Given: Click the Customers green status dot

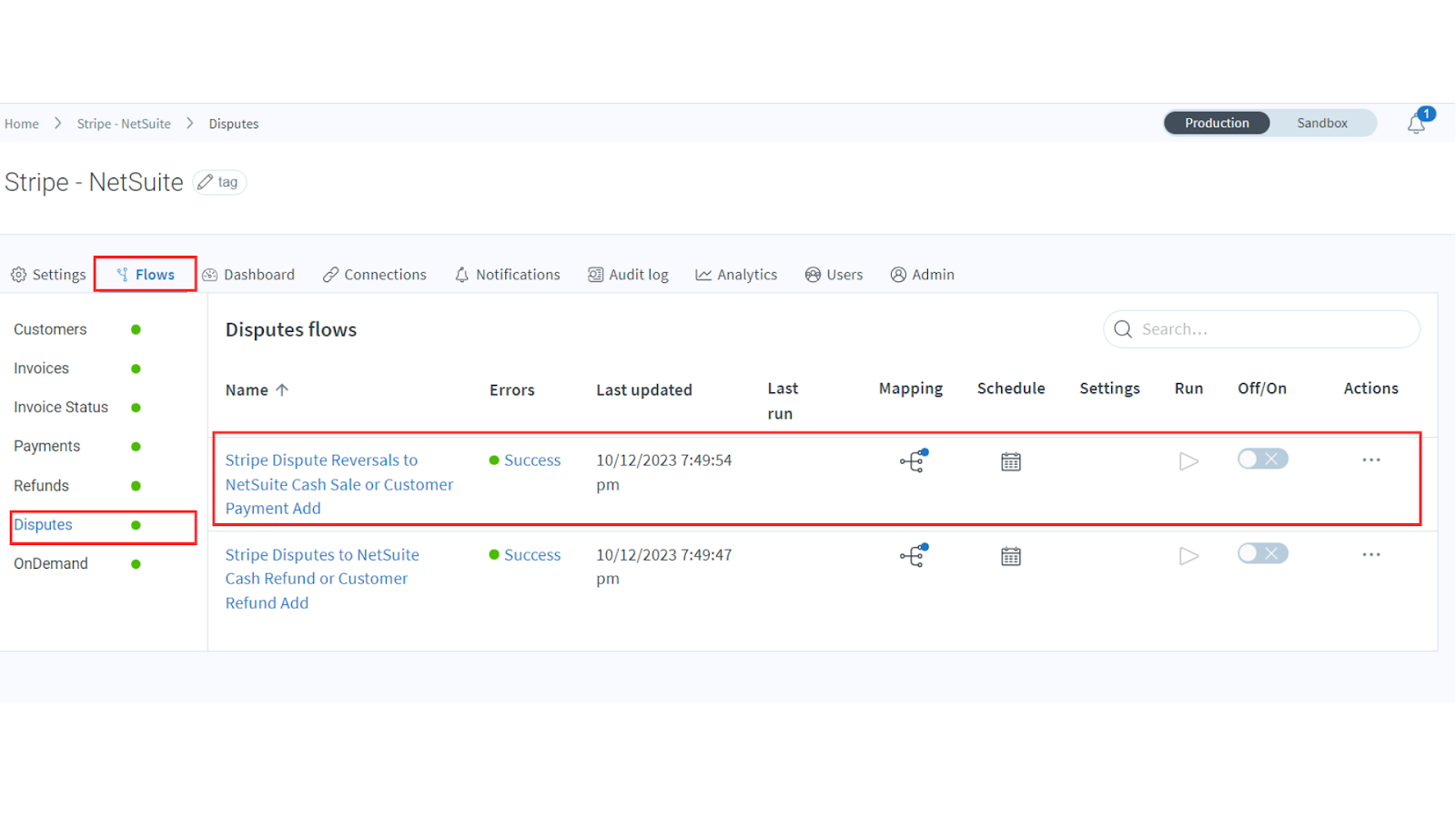Looking at the screenshot, I should pos(136,329).
